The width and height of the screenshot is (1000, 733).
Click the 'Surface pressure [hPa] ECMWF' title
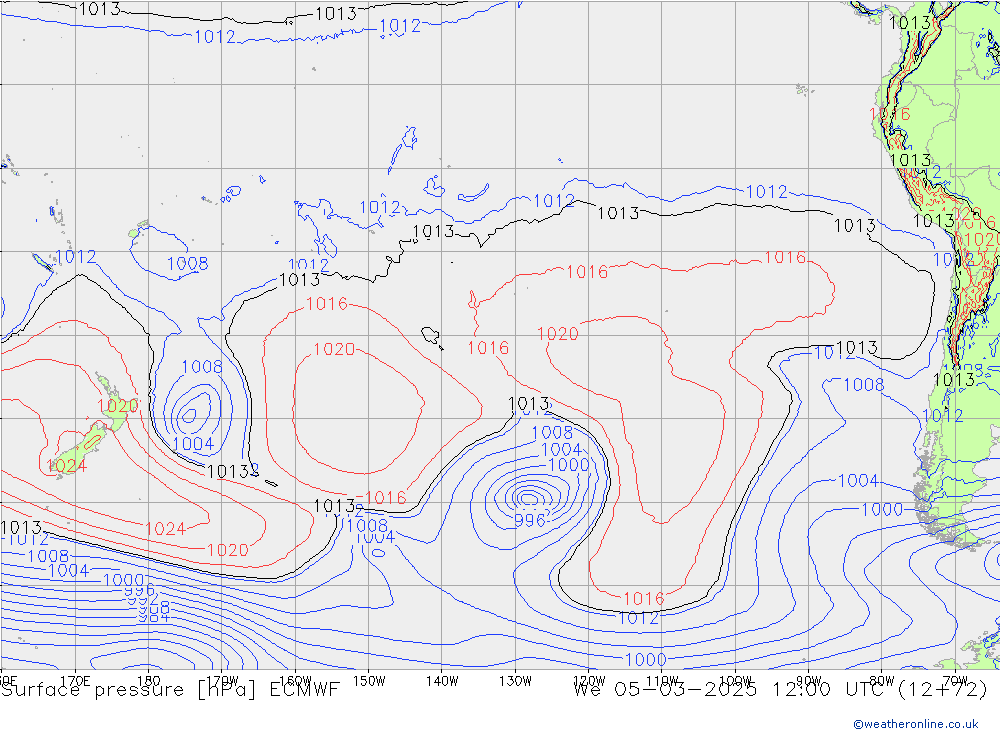[170, 690]
